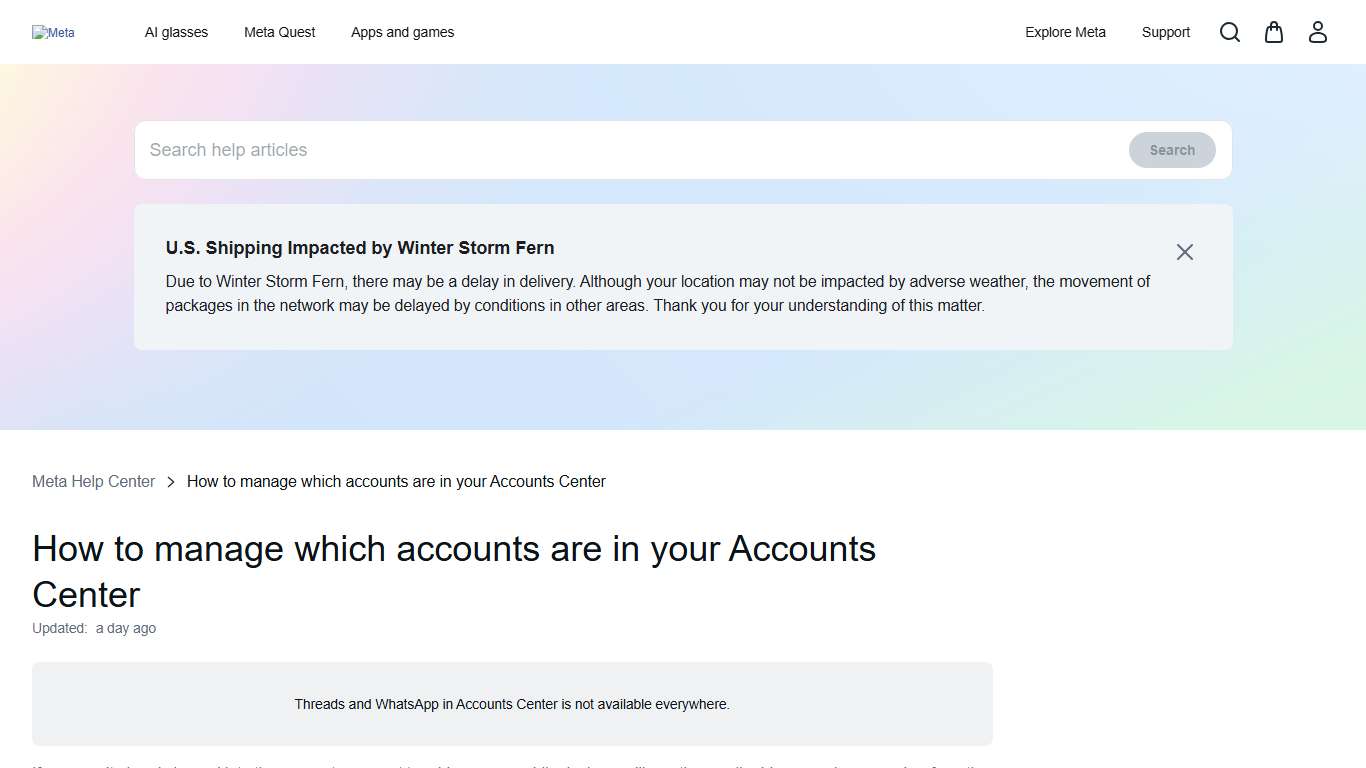The width and height of the screenshot is (1366, 768).
Task: Click the Threads and WhatsApp notice box
Action: 512,703
